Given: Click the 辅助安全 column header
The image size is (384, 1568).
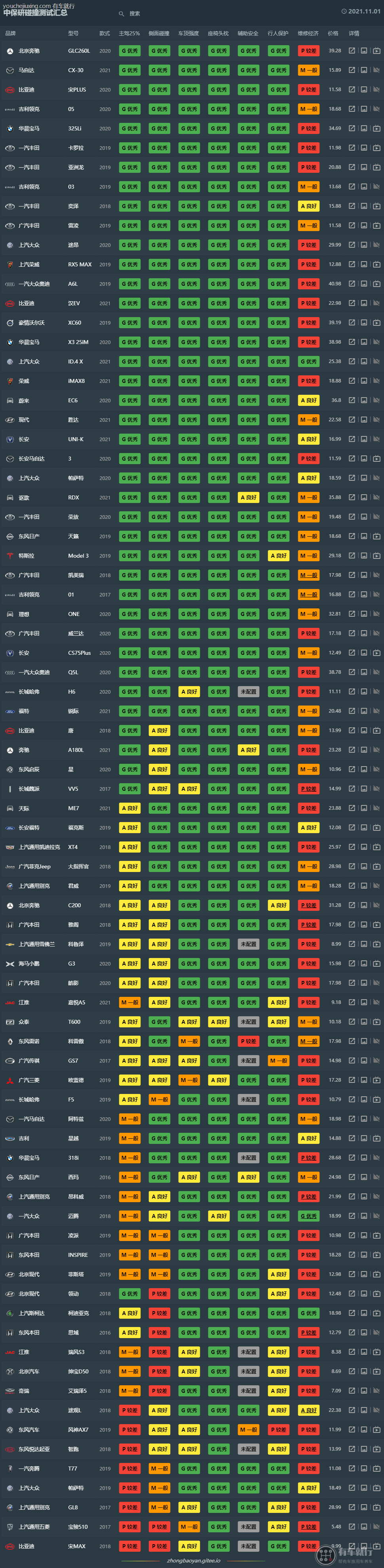Looking at the screenshot, I should 248,33.
